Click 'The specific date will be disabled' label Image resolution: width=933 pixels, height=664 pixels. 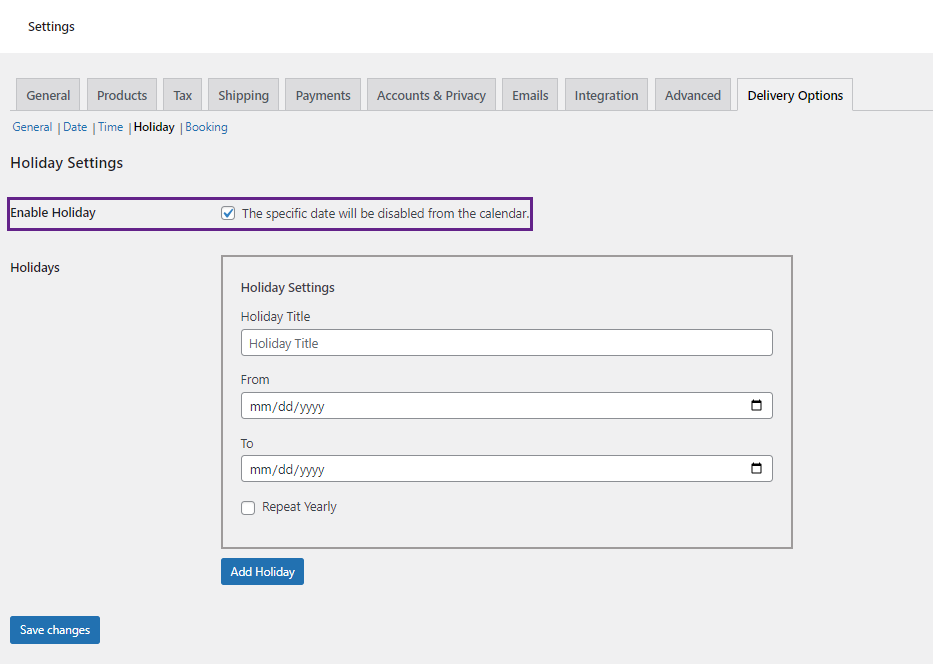pyautogui.click(x=386, y=214)
